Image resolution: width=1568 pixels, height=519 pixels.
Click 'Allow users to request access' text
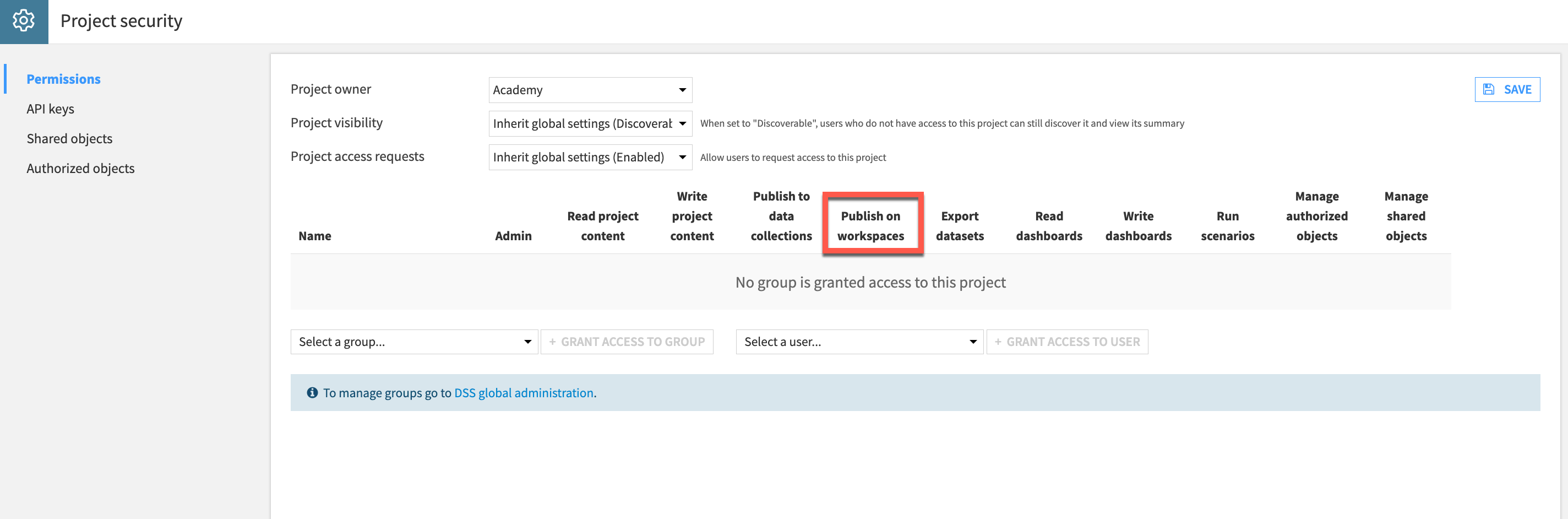pos(792,158)
